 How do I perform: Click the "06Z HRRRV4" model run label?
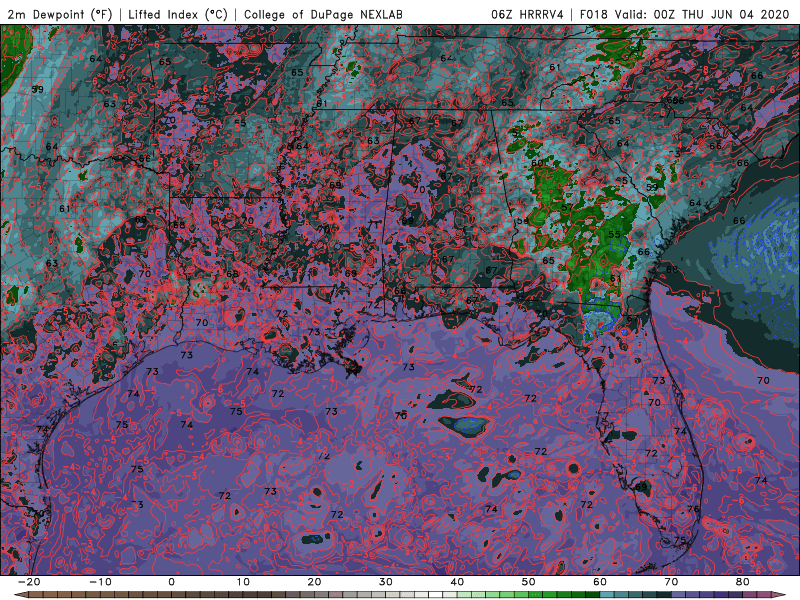tap(527, 14)
